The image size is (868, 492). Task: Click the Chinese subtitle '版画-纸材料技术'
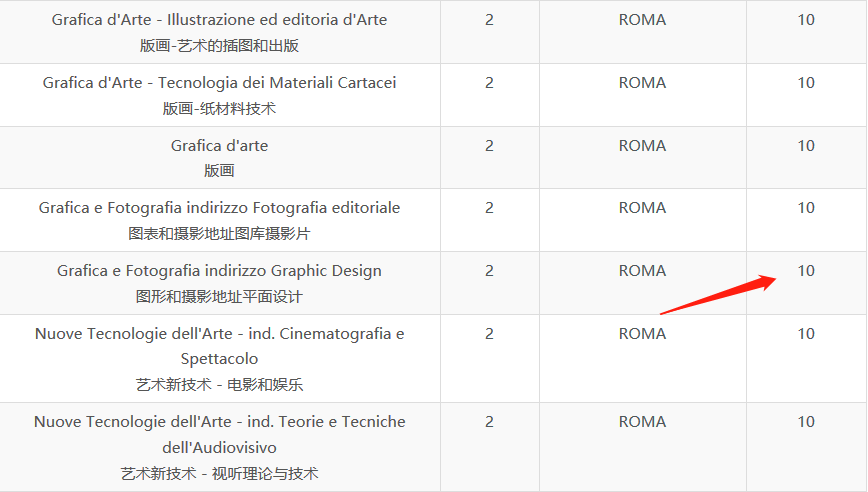tap(219, 109)
